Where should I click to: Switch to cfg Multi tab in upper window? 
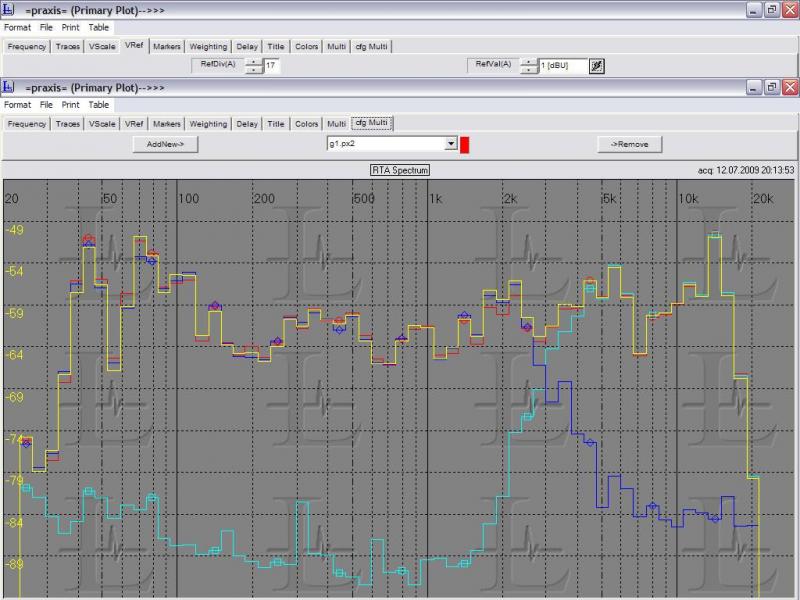(x=371, y=46)
